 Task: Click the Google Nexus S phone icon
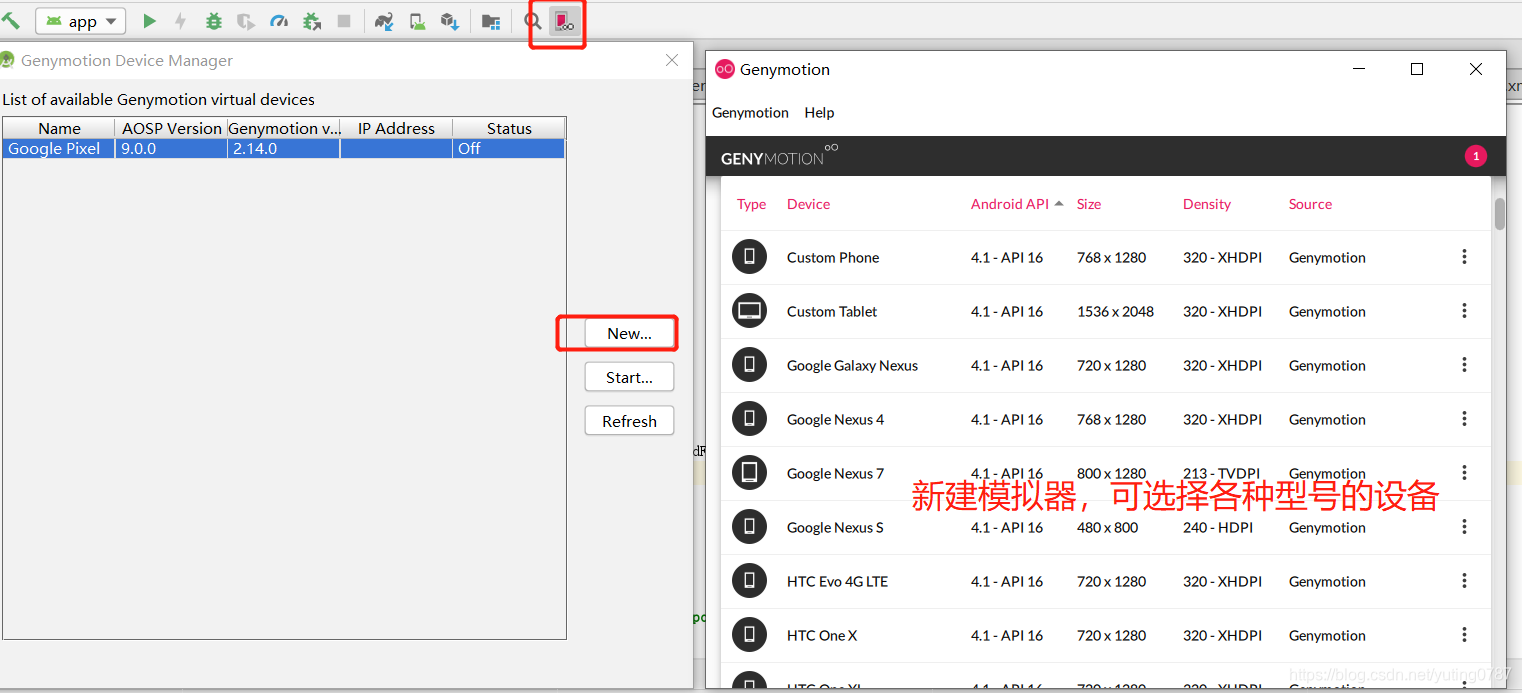(x=749, y=527)
